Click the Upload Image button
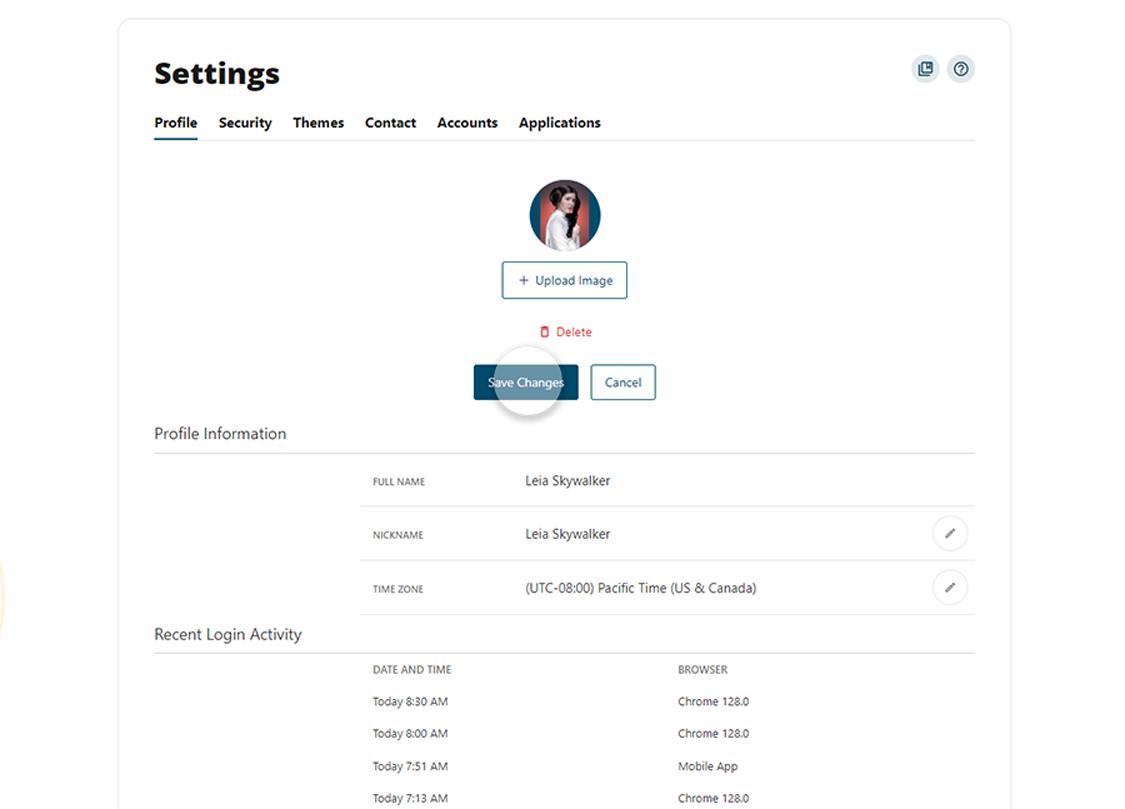This screenshot has height=809, width=1125. pyautogui.click(x=565, y=280)
